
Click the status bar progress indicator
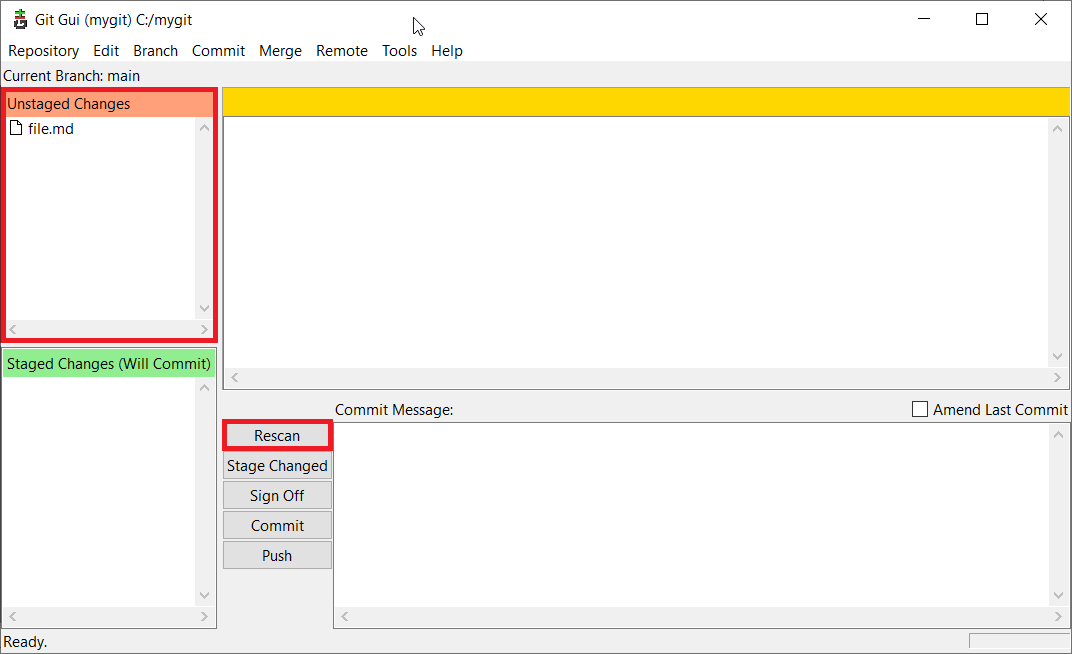[1019, 641]
